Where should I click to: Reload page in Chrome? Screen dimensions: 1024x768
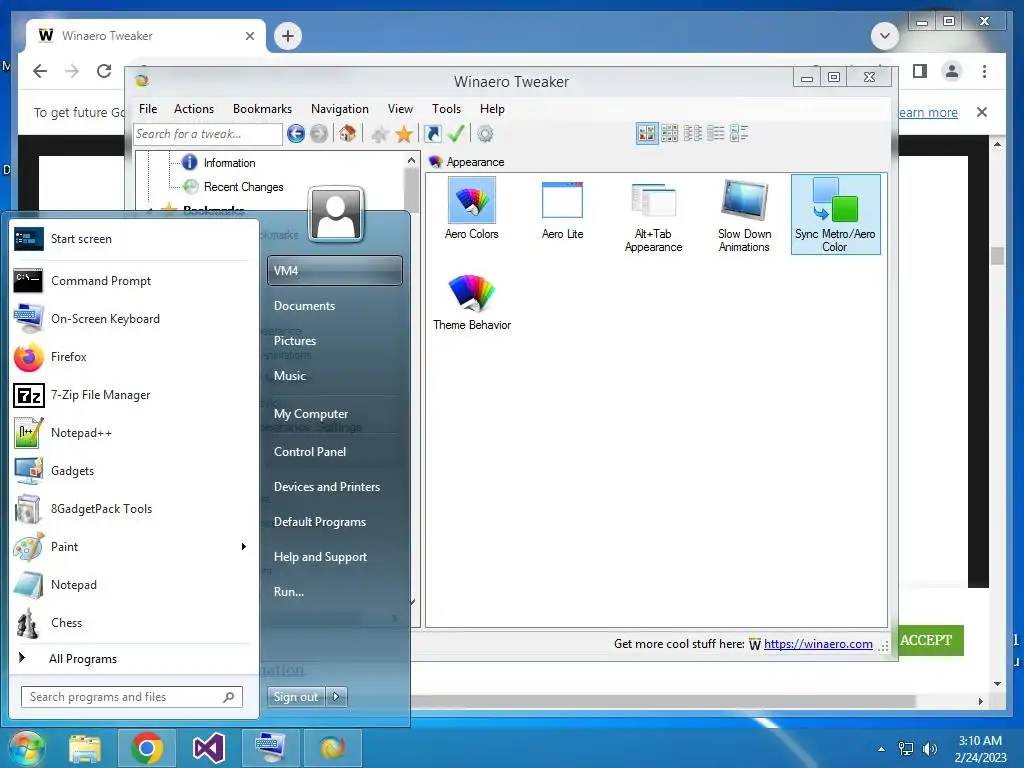pos(104,71)
